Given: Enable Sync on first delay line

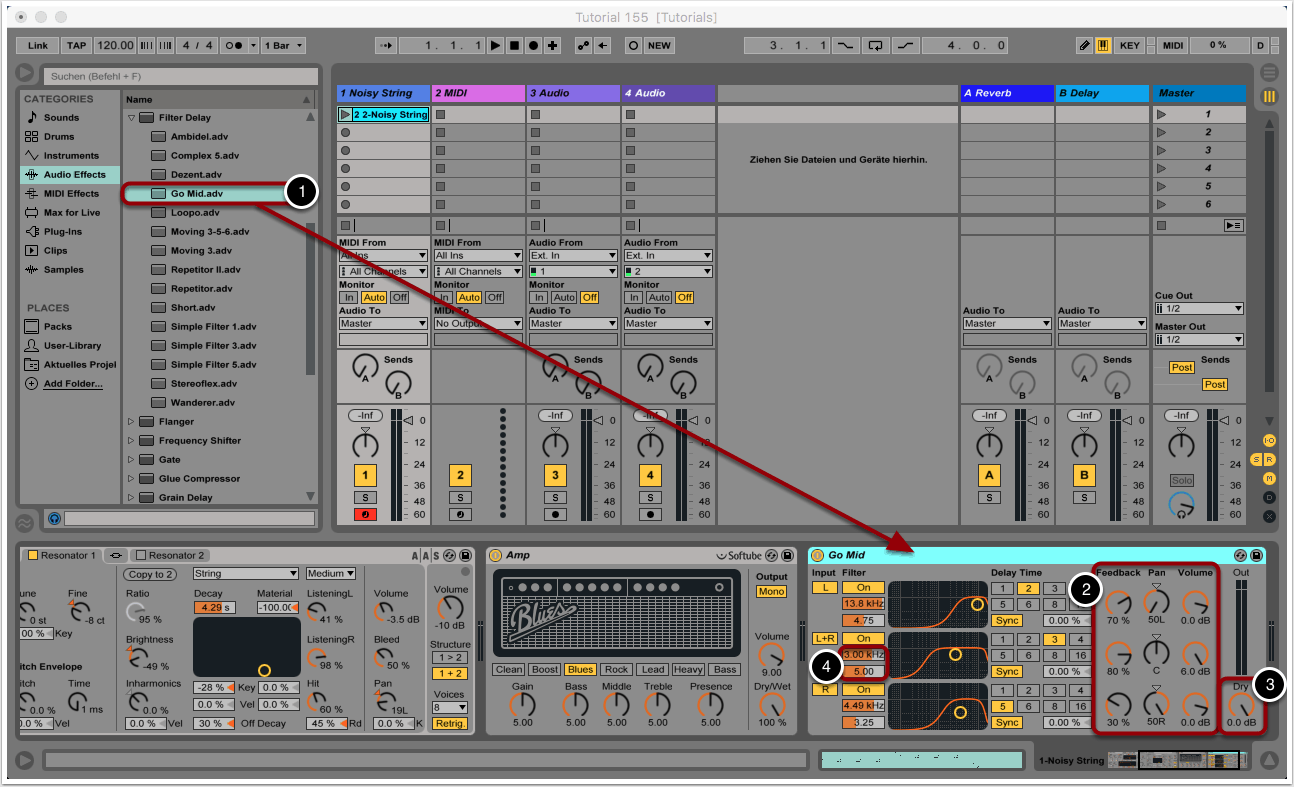Looking at the screenshot, I should click(1007, 621).
